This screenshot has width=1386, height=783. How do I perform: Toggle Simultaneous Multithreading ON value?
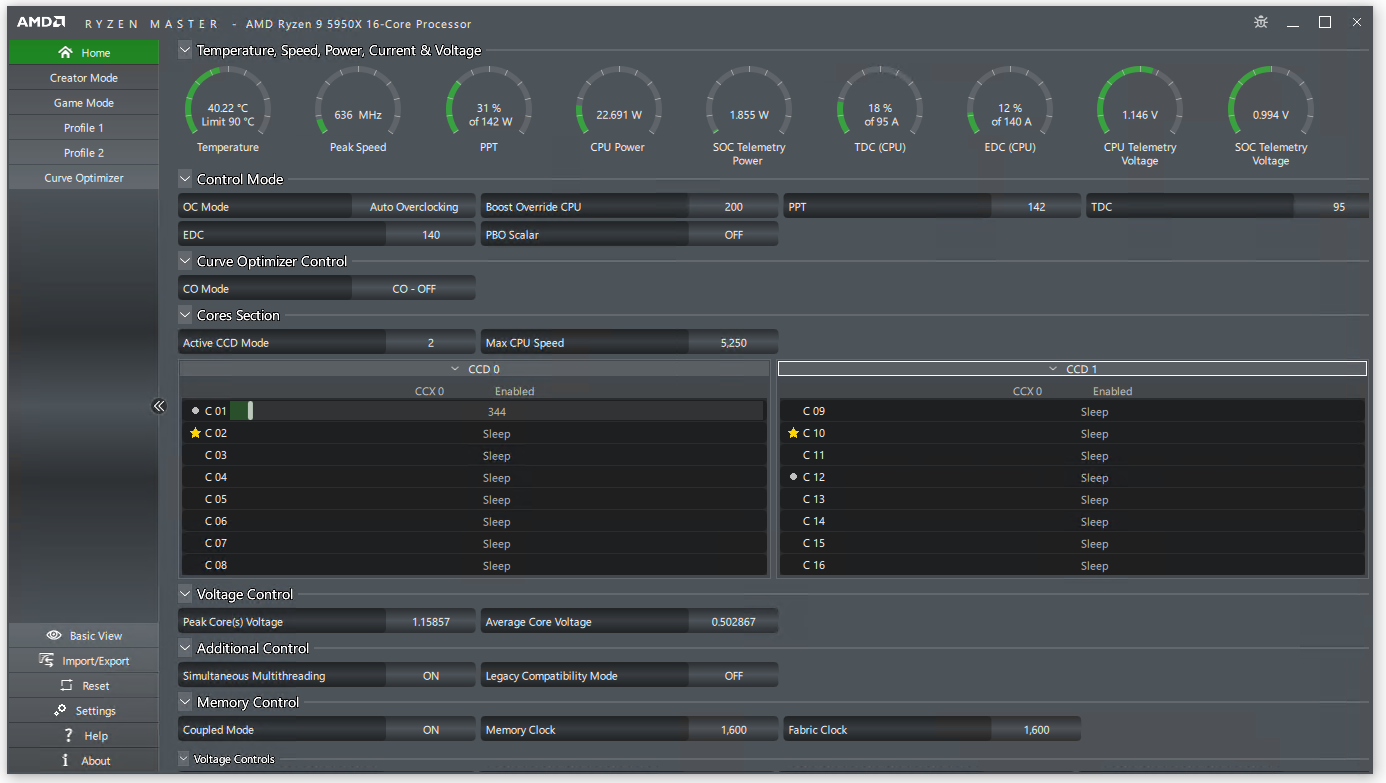click(431, 676)
